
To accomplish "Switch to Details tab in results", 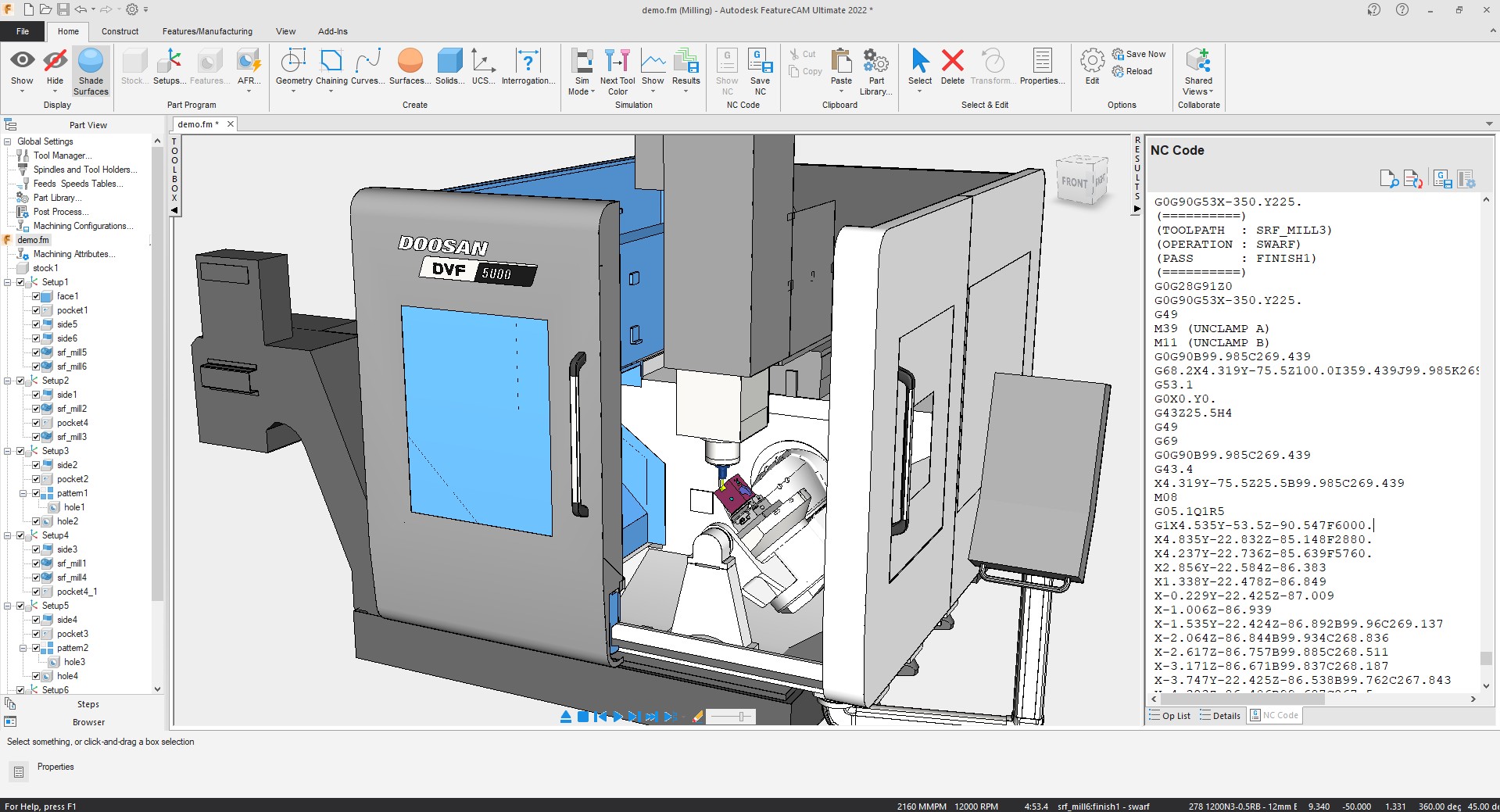I will coord(1220,715).
